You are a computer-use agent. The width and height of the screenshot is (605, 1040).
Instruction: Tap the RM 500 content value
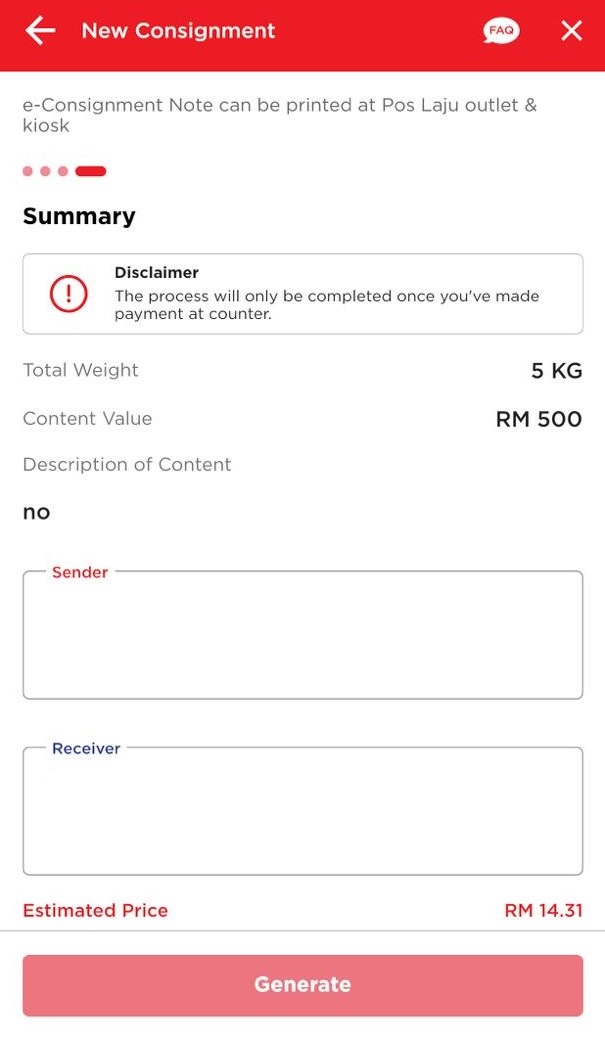pos(538,419)
